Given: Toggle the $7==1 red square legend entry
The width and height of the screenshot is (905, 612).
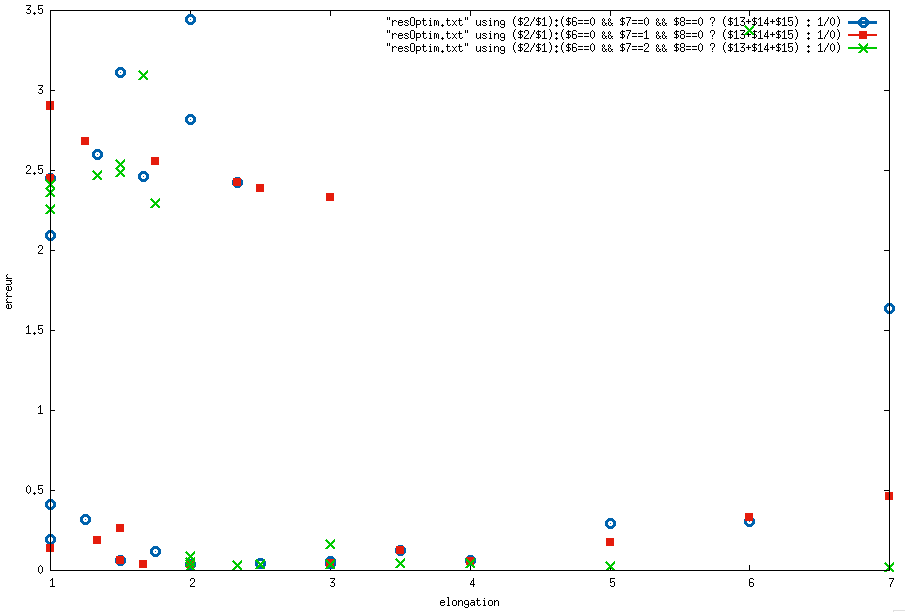Looking at the screenshot, I should (612, 34).
